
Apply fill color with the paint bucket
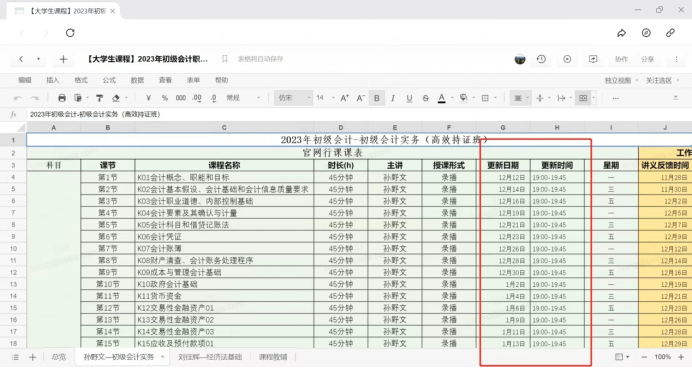pos(463,98)
